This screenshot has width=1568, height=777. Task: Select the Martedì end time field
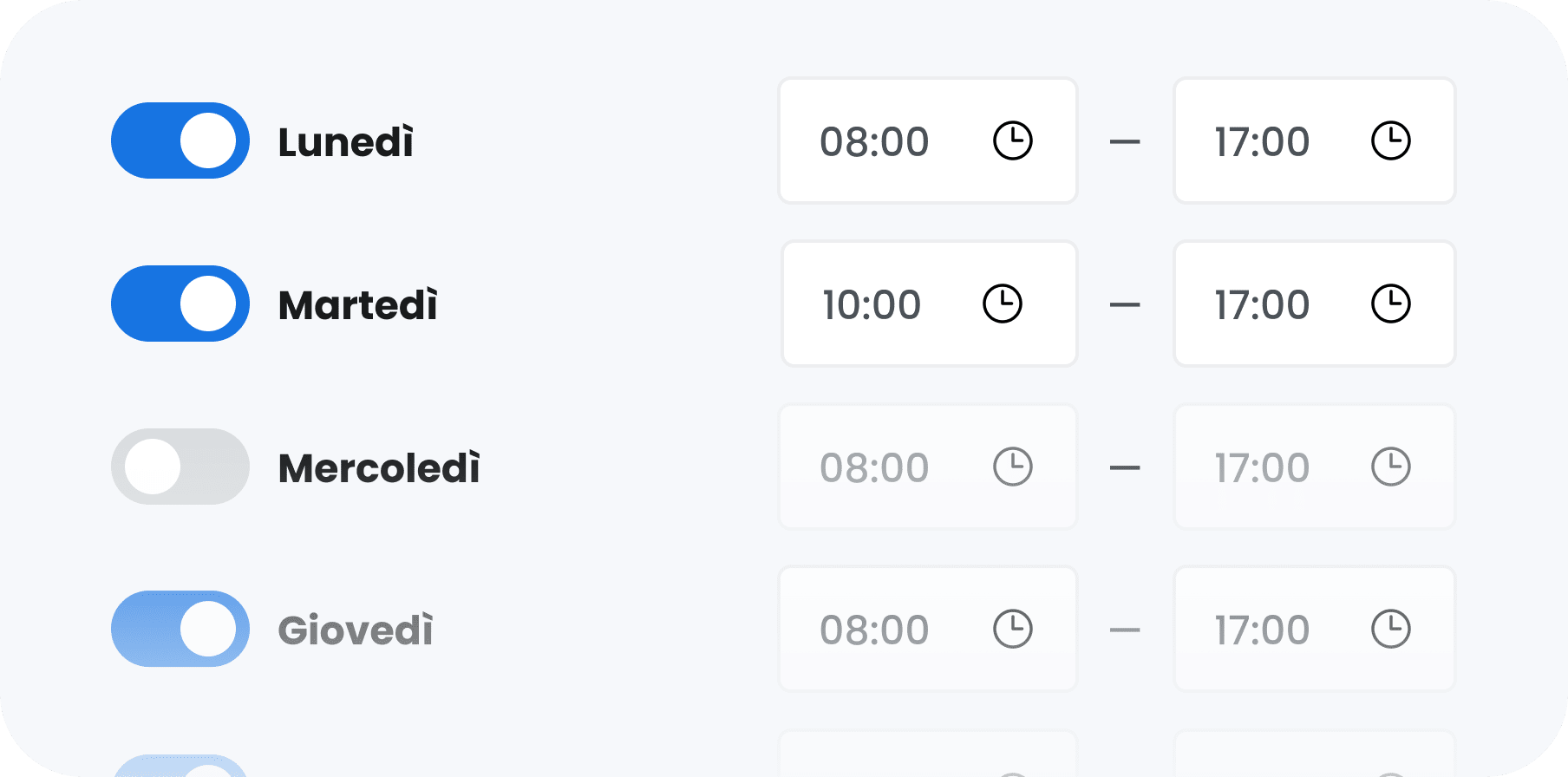pyautogui.click(x=1262, y=304)
